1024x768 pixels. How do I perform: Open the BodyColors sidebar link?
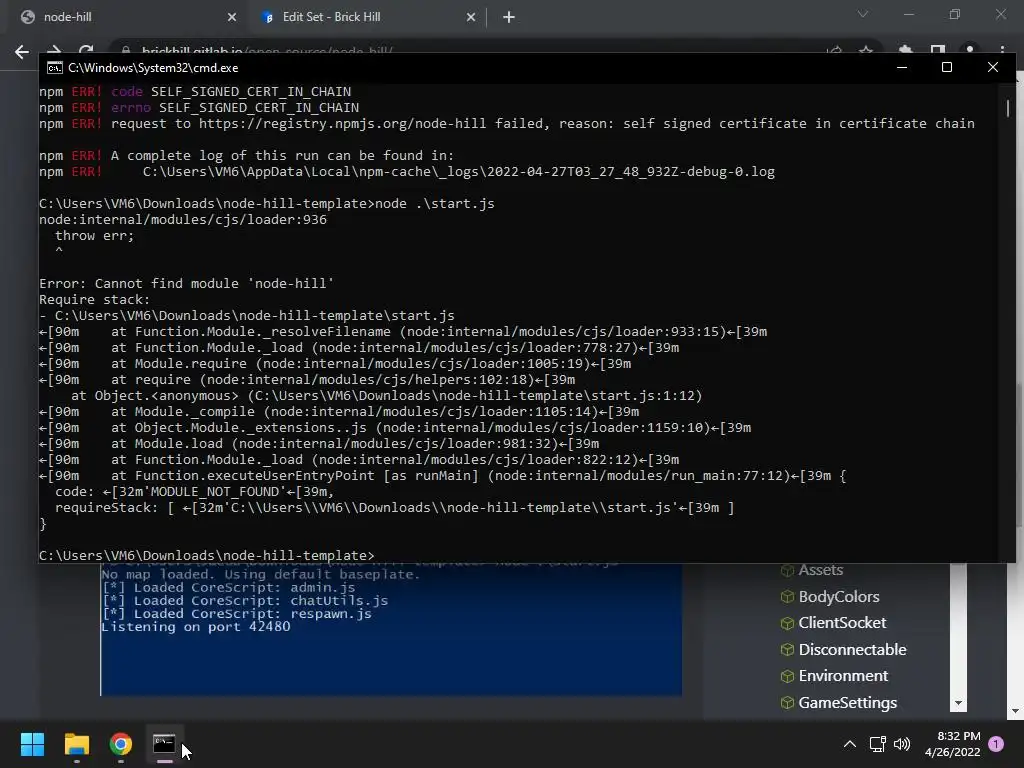coord(839,597)
